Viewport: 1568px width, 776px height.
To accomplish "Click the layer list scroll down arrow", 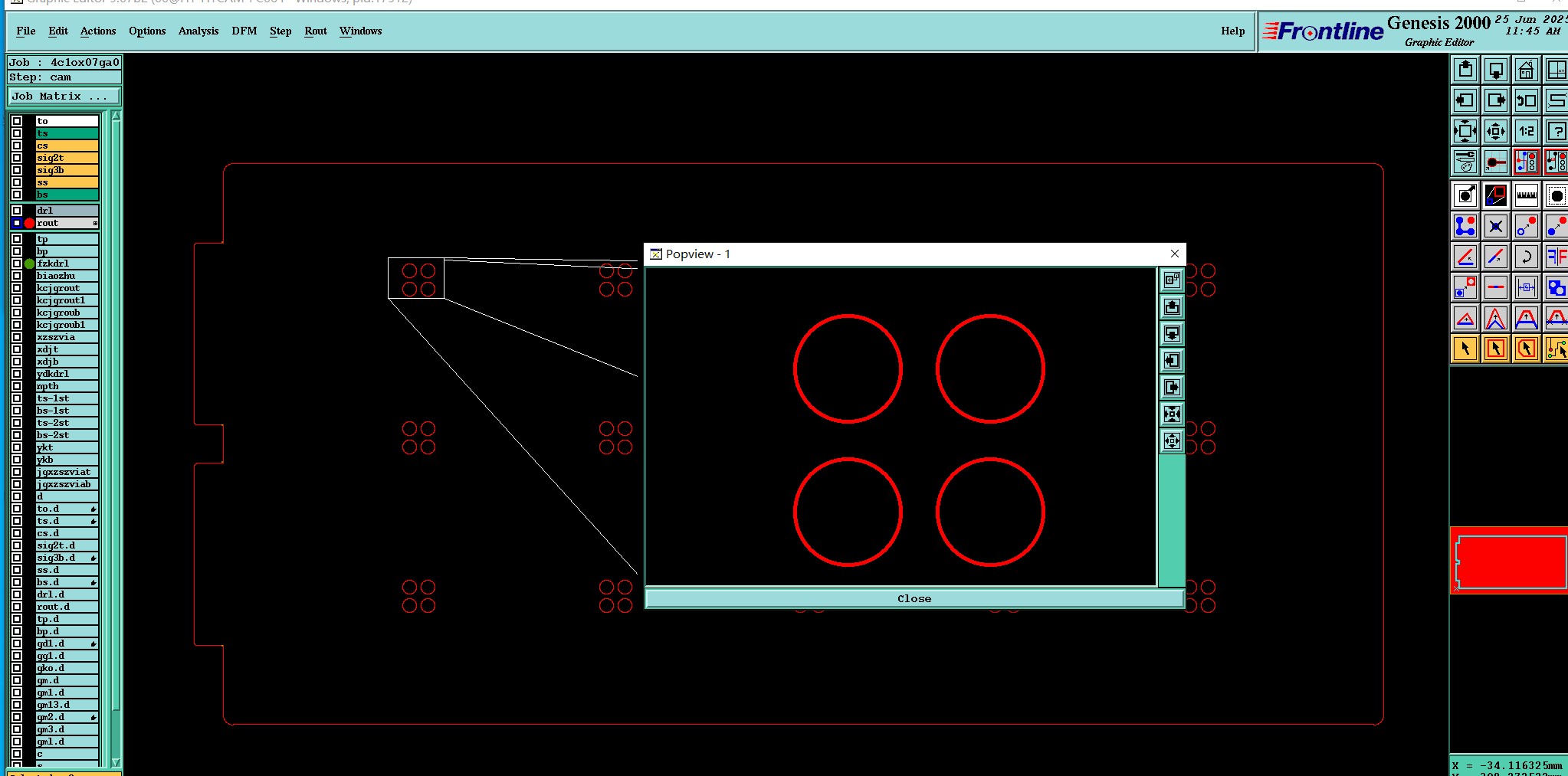I will (116, 762).
